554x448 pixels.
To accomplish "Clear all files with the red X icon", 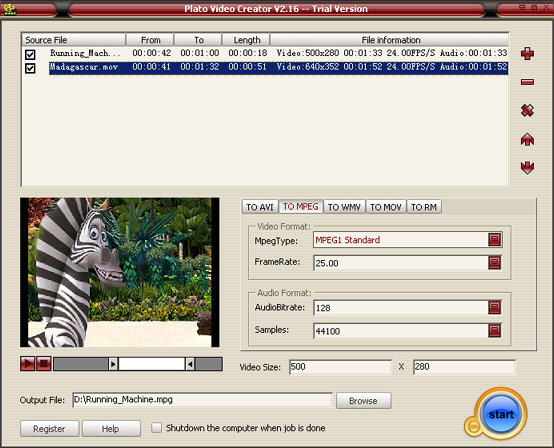I will (x=527, y=111).
